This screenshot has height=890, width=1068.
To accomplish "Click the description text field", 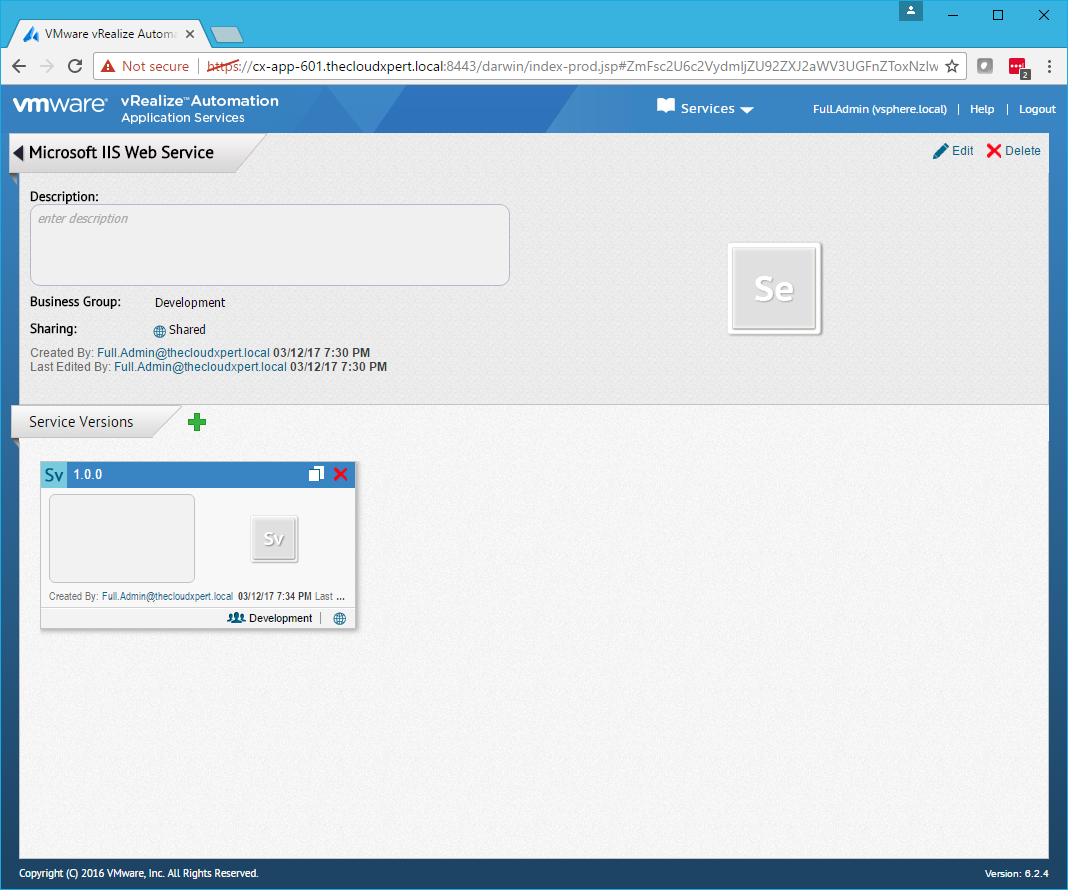I will 270,245.
